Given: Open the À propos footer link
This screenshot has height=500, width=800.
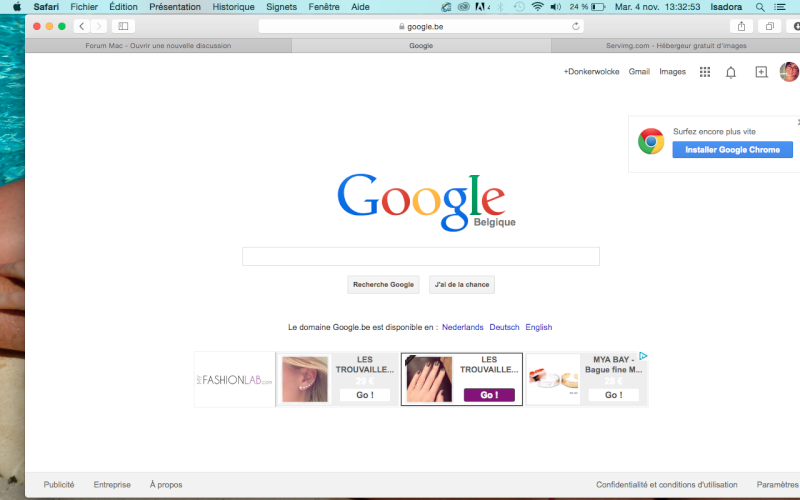Looking at the screenshot, I should click(x=166, y=485).
